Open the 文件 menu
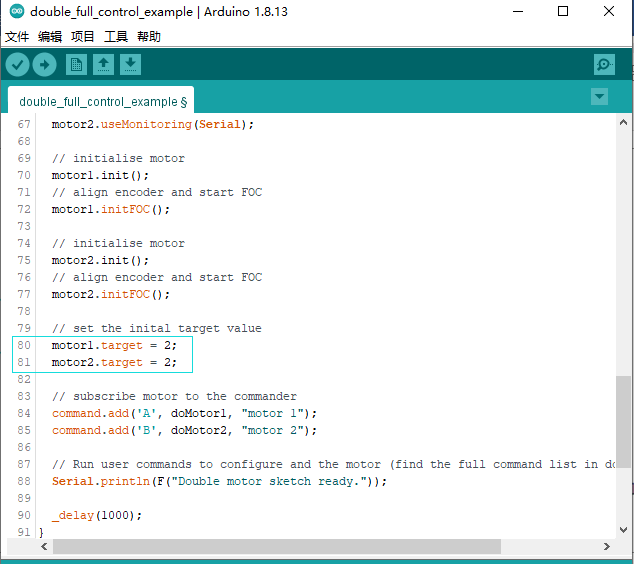The width and height of the screenshot is (634, 564). point(17,37)
